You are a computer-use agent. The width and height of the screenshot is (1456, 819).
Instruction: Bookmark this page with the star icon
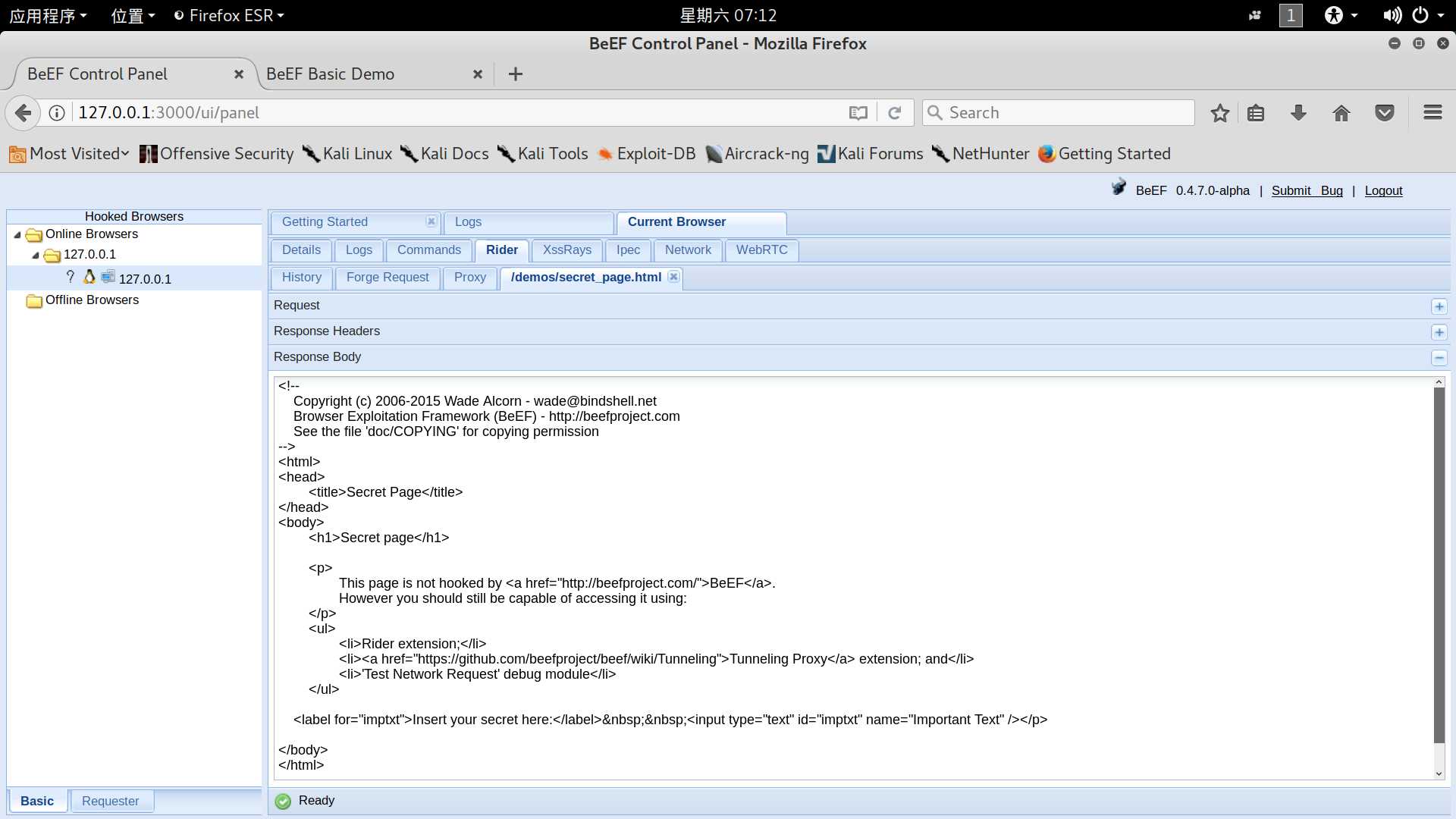coord(1219,113)
